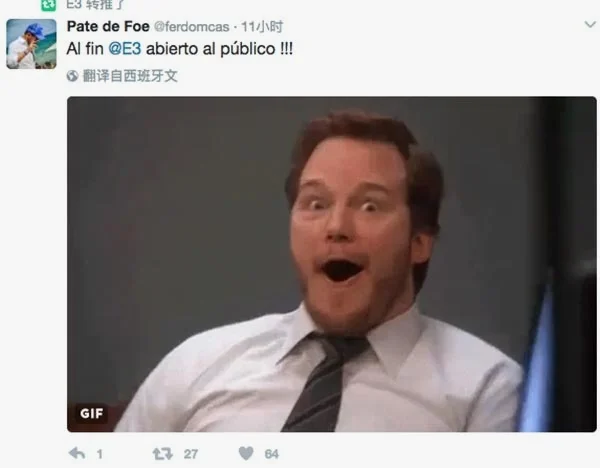Open the 11小时 timestamp link

point(262,27)
